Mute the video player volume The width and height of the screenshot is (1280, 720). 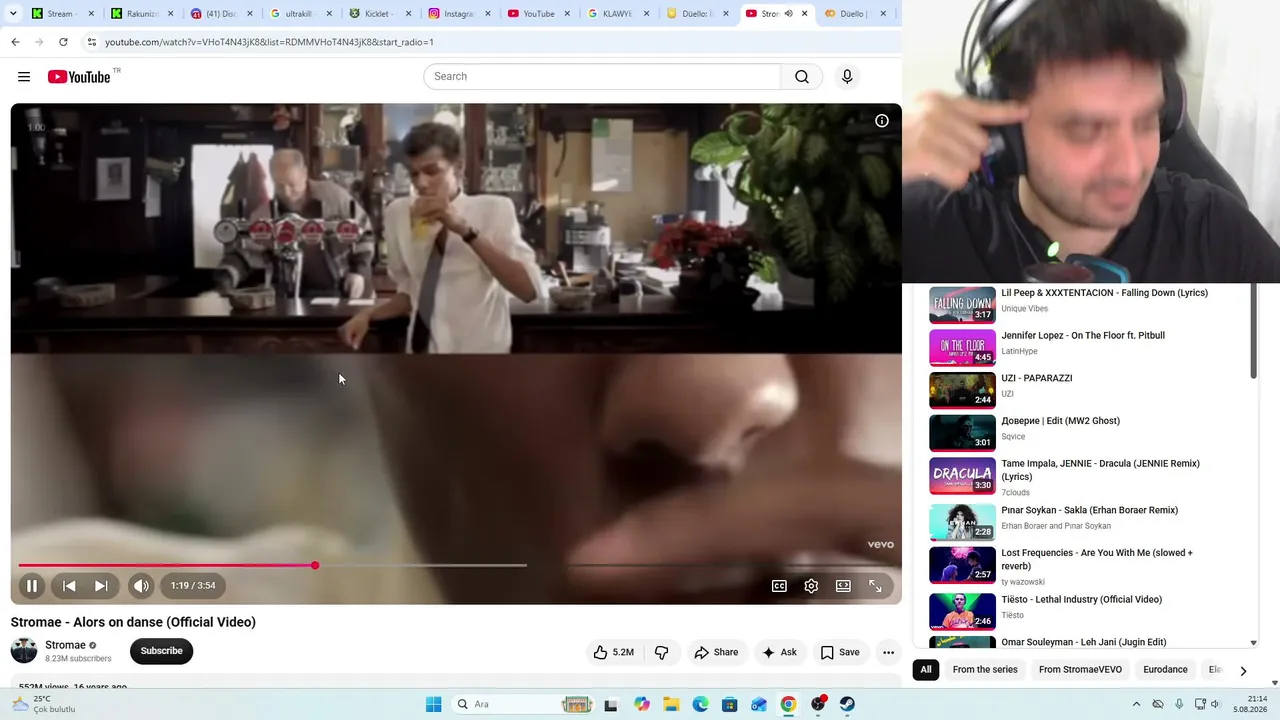141,586
